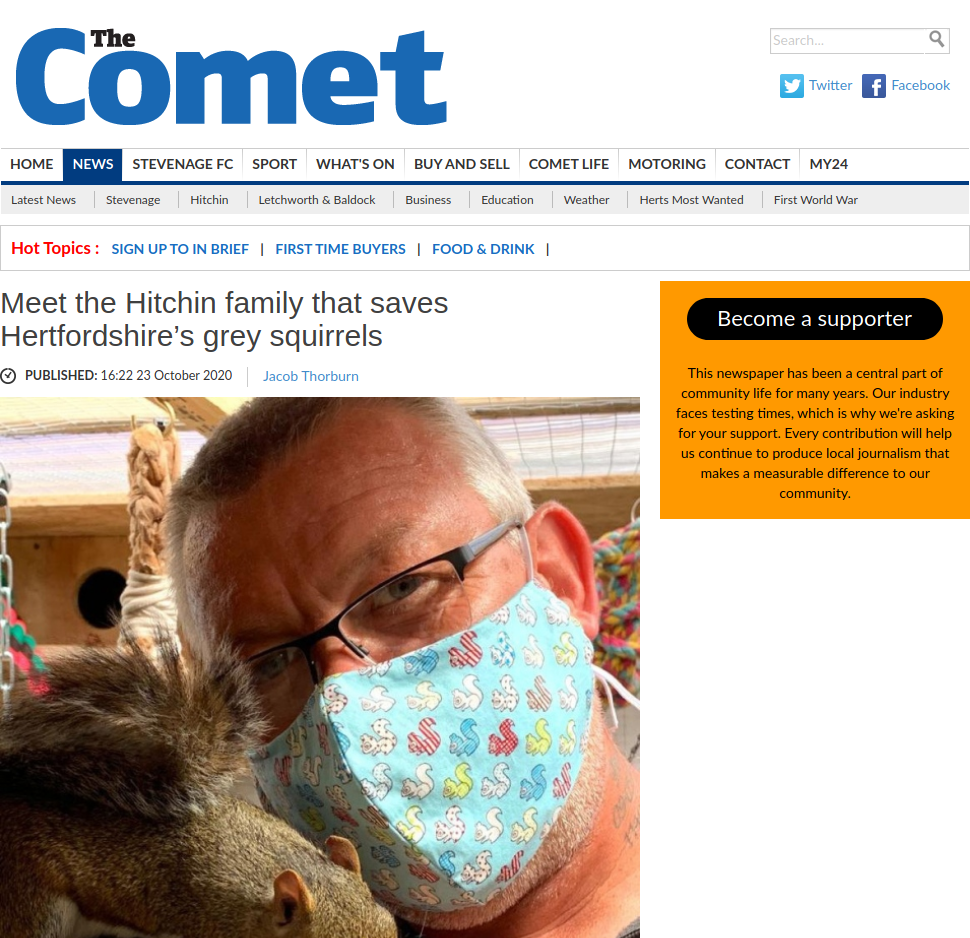Click the published clock icon
The height and width of the screenshot is (938, 970).
tap(8, 376)
